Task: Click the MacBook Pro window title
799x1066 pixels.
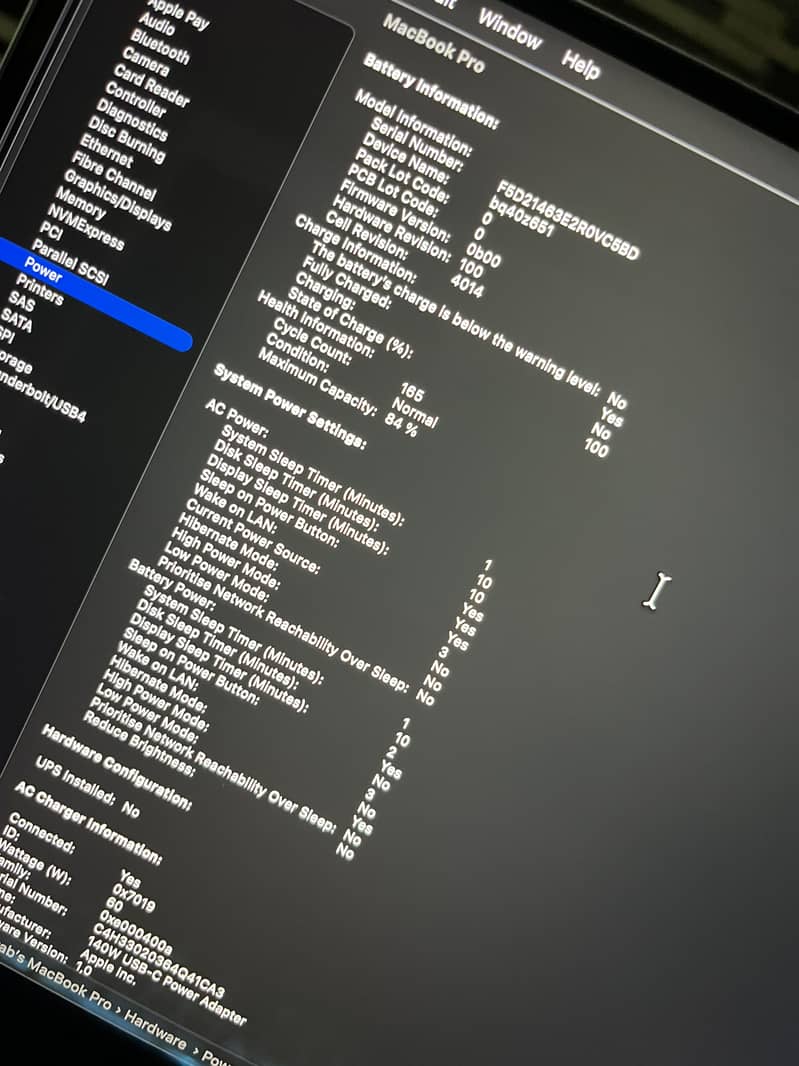Action: [x=434, y=44]
